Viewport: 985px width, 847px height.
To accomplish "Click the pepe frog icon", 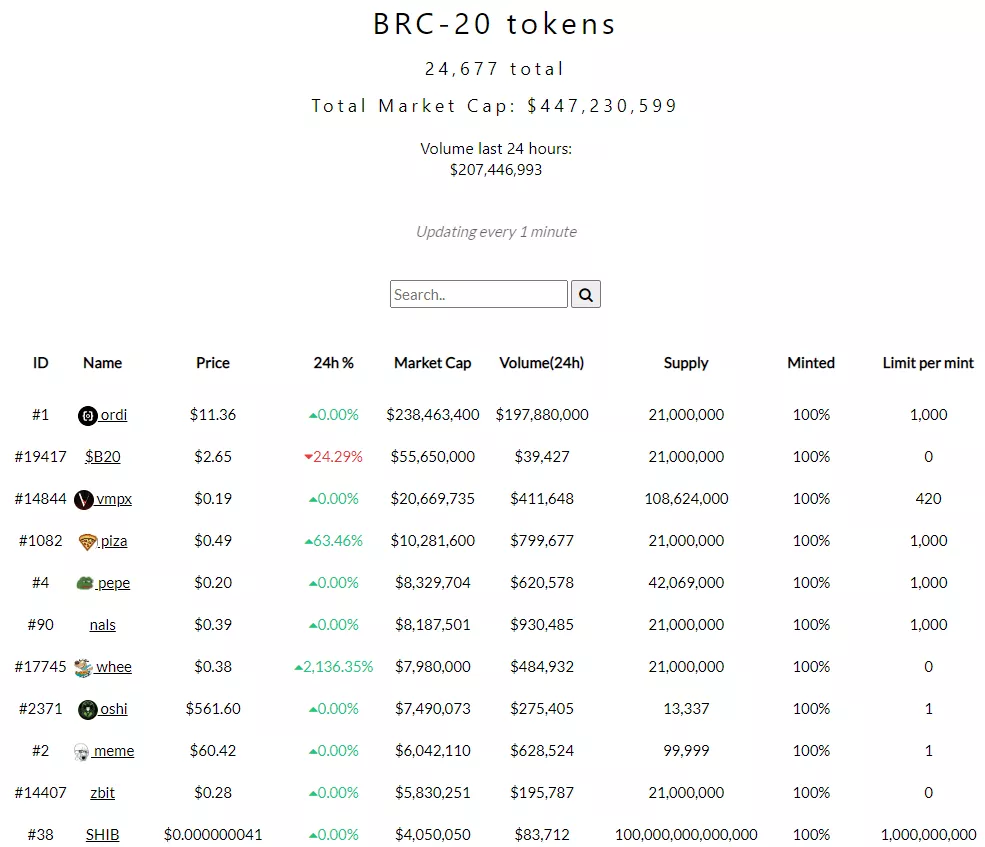I will point(85,583).
